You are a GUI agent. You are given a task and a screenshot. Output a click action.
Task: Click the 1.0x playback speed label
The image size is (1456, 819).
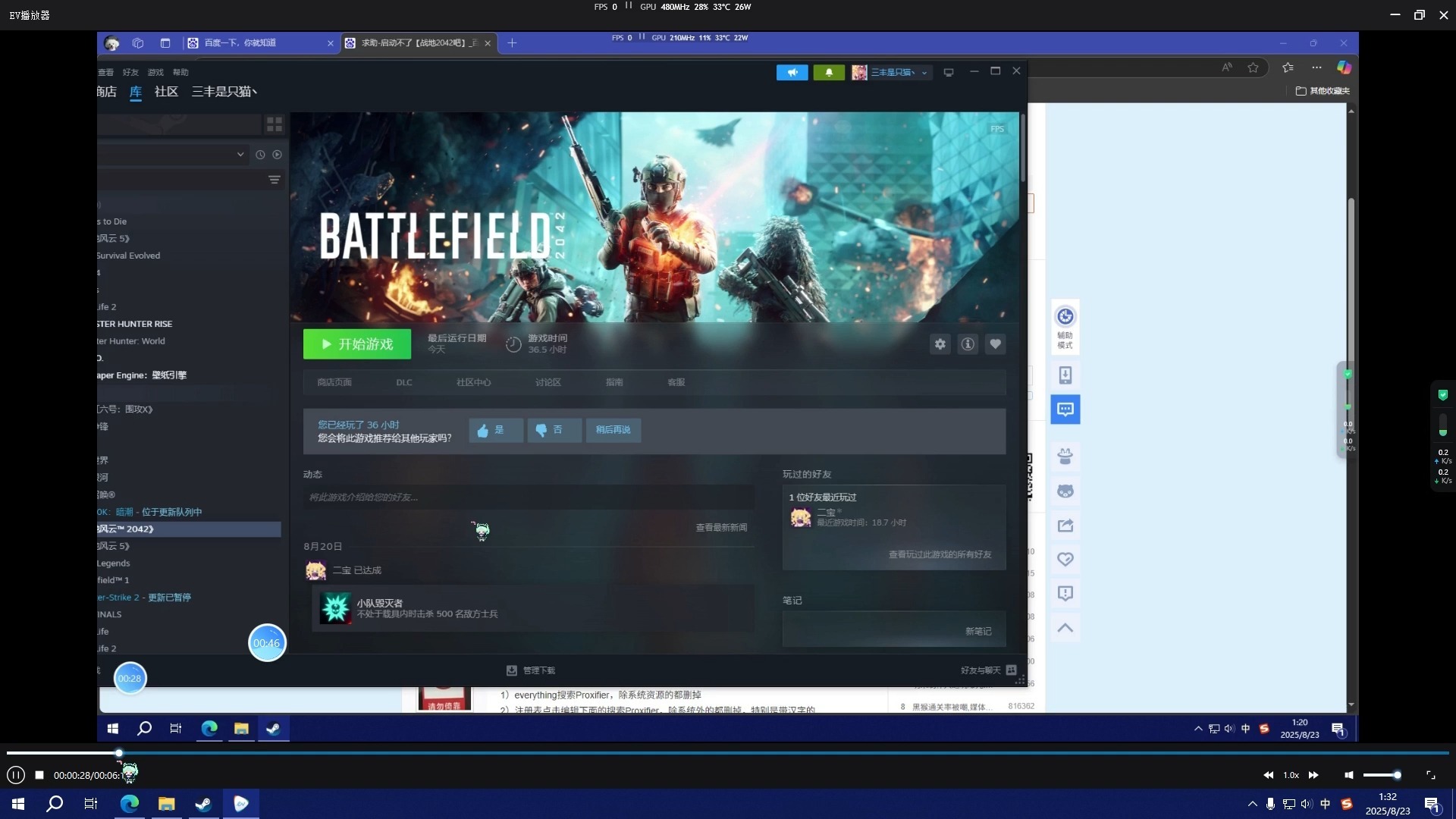point(1291,775)
